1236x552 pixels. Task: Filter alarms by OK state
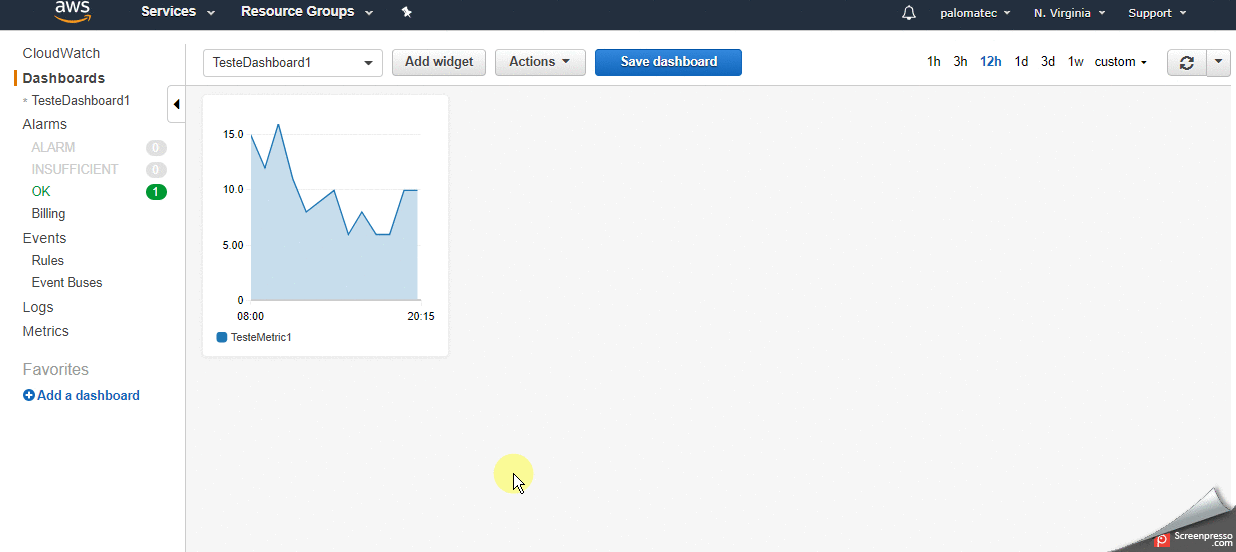[x=41, y=192]
